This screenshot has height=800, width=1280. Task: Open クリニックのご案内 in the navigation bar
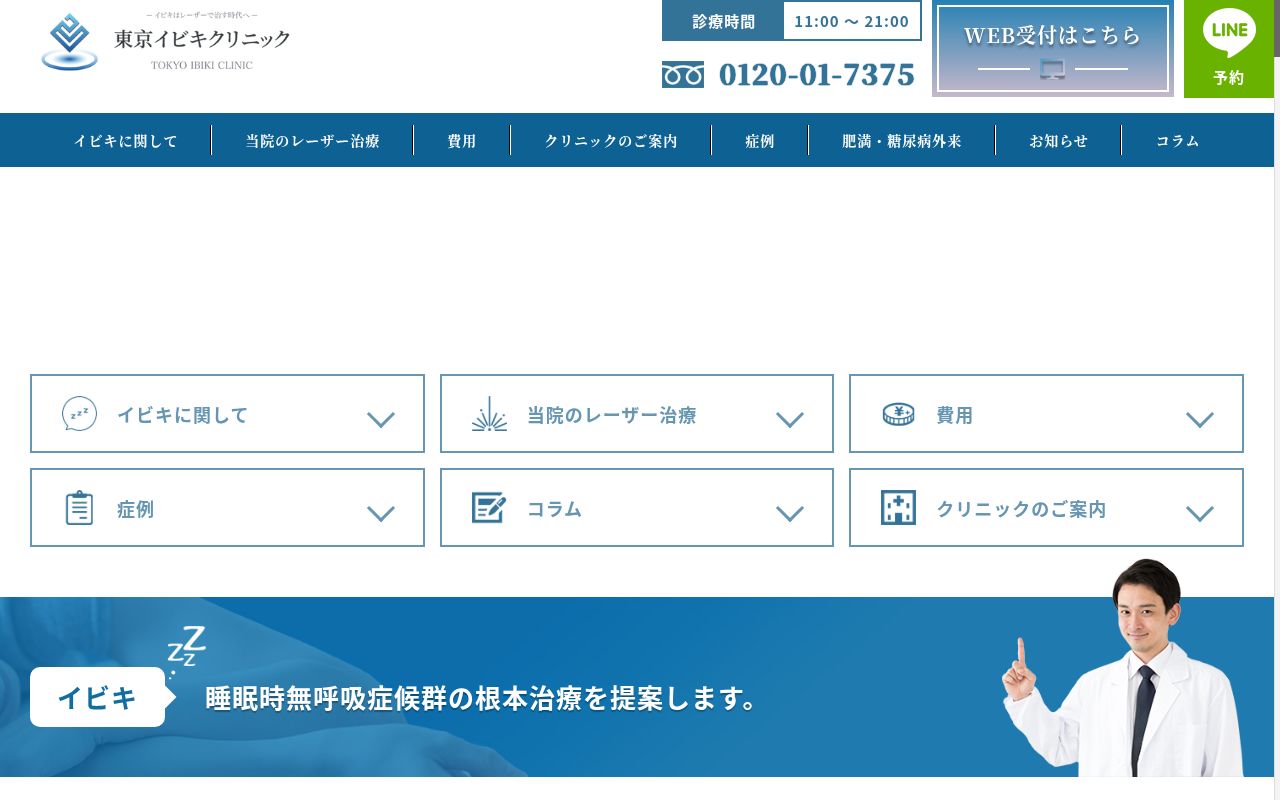(611, 141)
